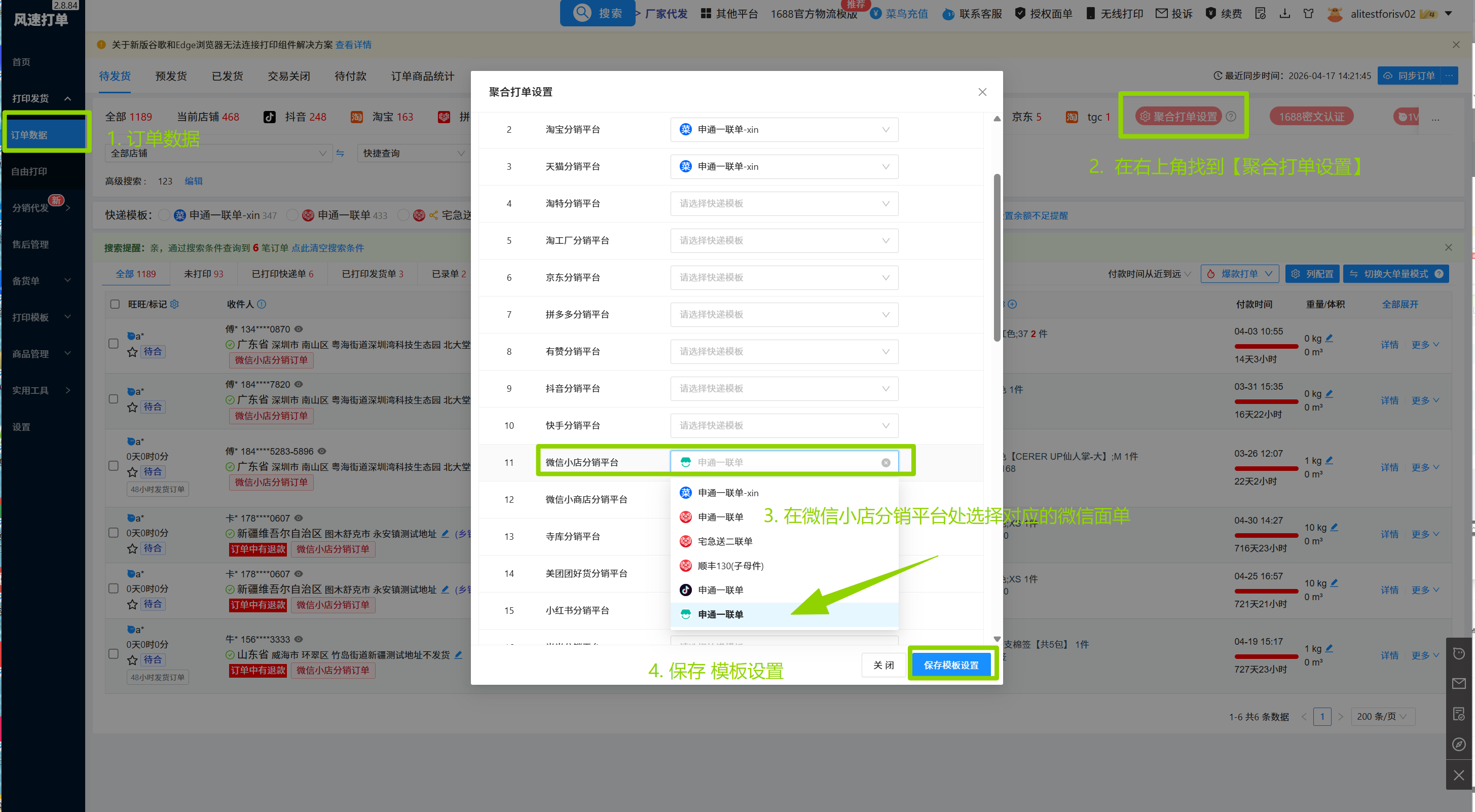
Task: Select 申通一联单 433 template radio
Action: (x=292, y=215)
